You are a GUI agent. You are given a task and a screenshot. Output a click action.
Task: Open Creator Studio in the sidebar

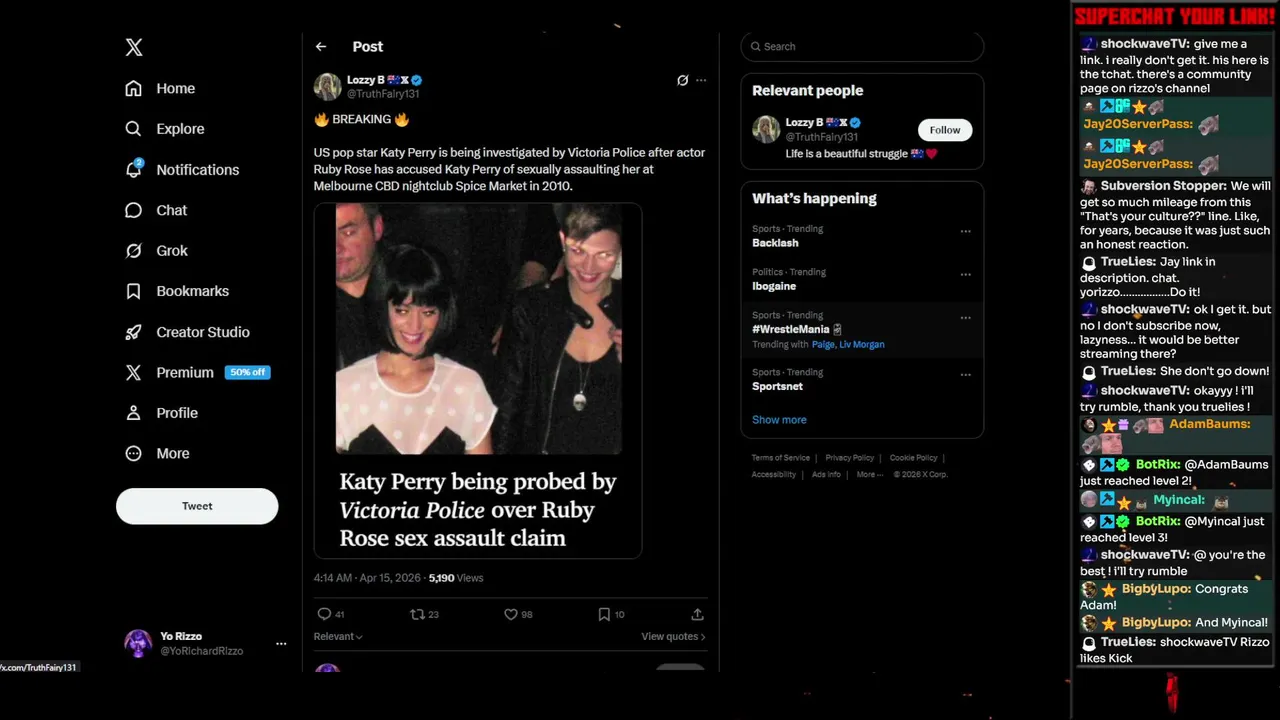pos(202,332)
